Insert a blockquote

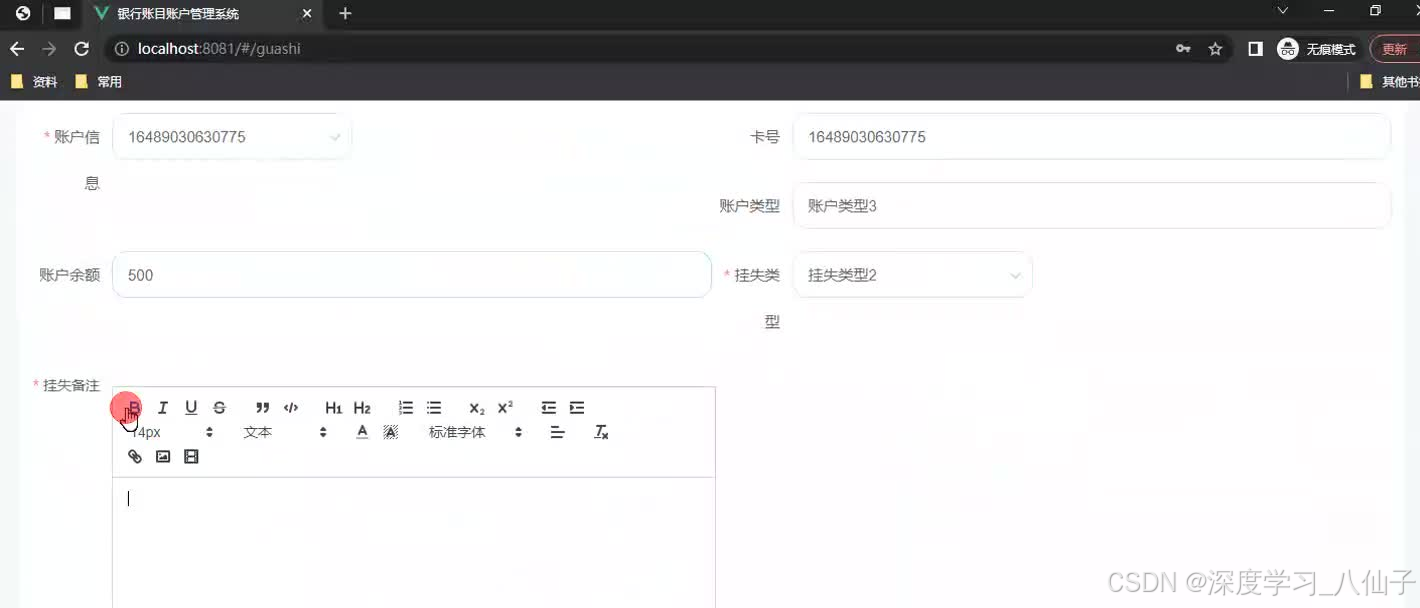coord(262,407)
